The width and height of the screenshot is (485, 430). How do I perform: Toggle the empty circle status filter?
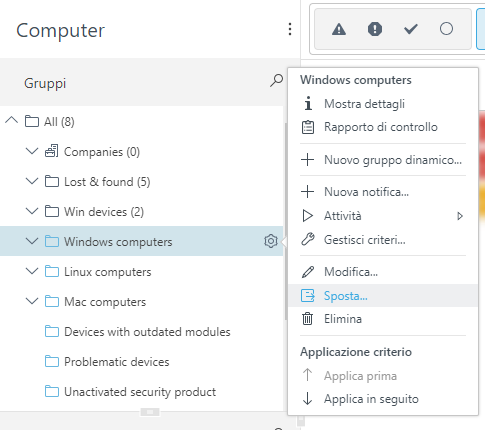coord(446,29)
